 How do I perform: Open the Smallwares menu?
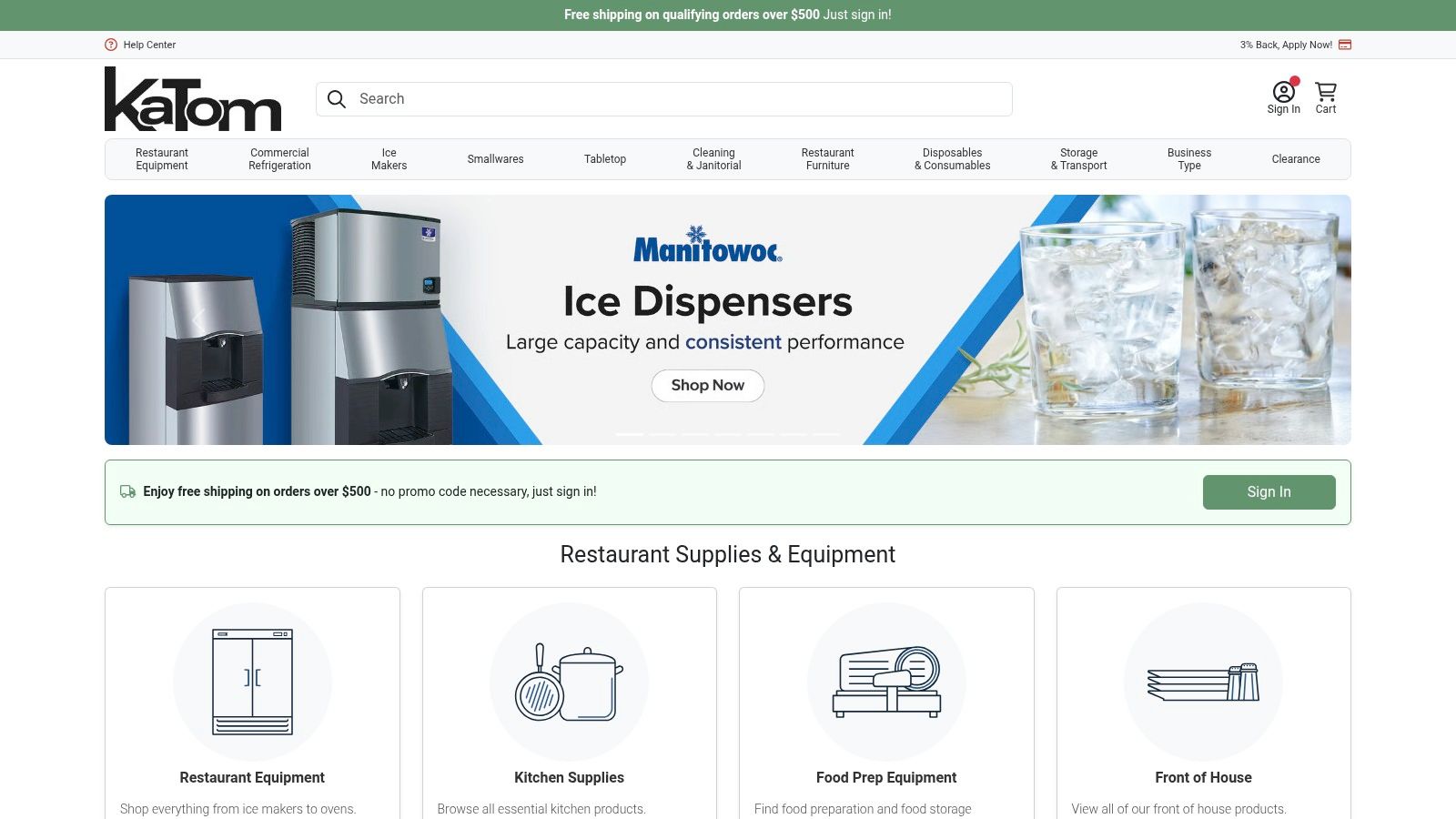tap(495, 159)
